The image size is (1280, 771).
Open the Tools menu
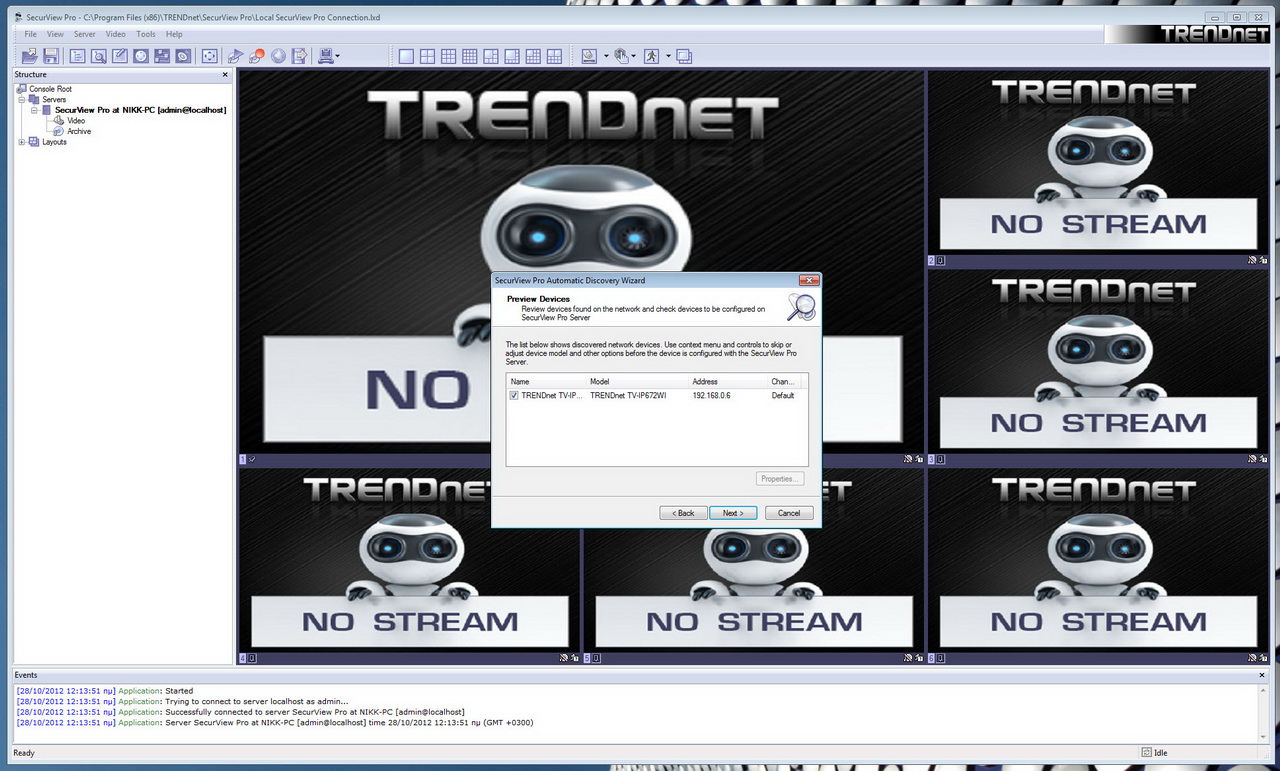[146, 34]
